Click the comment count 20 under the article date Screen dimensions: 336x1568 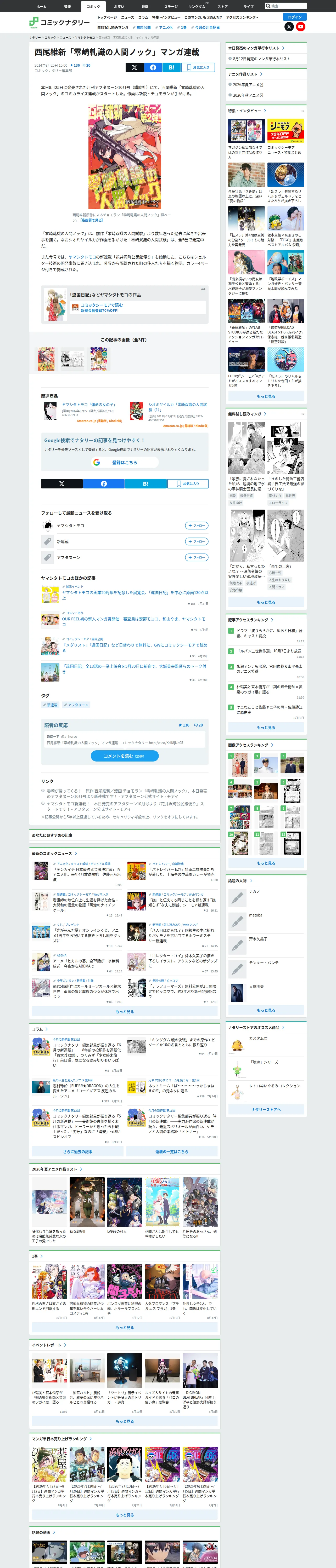[x=87, y=65]
